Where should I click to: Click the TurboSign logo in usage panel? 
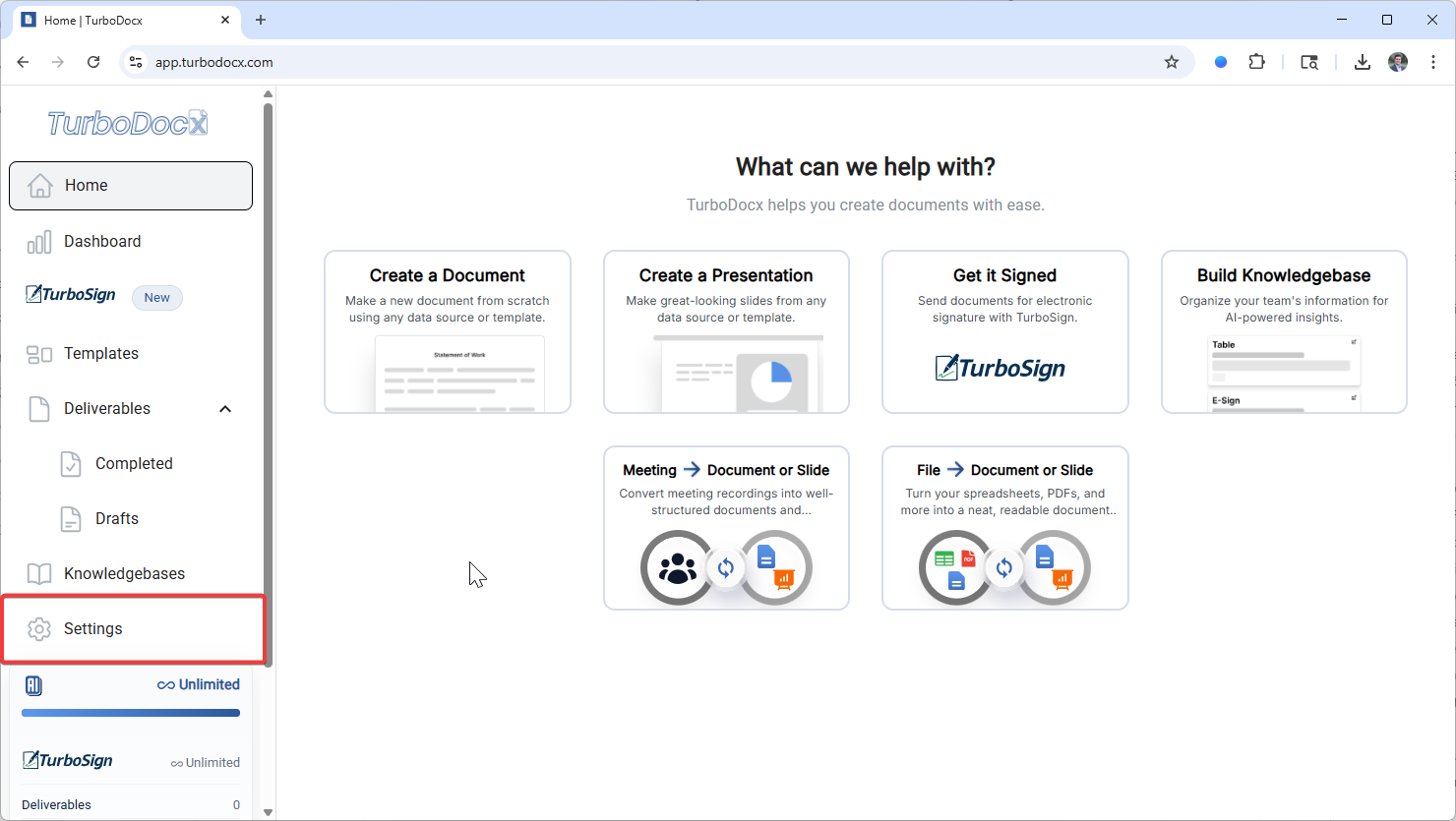pos(68,760)
